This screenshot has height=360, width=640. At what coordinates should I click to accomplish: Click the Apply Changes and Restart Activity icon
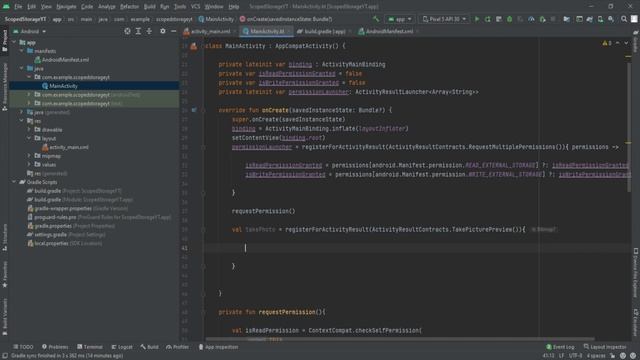coord(487,19)
